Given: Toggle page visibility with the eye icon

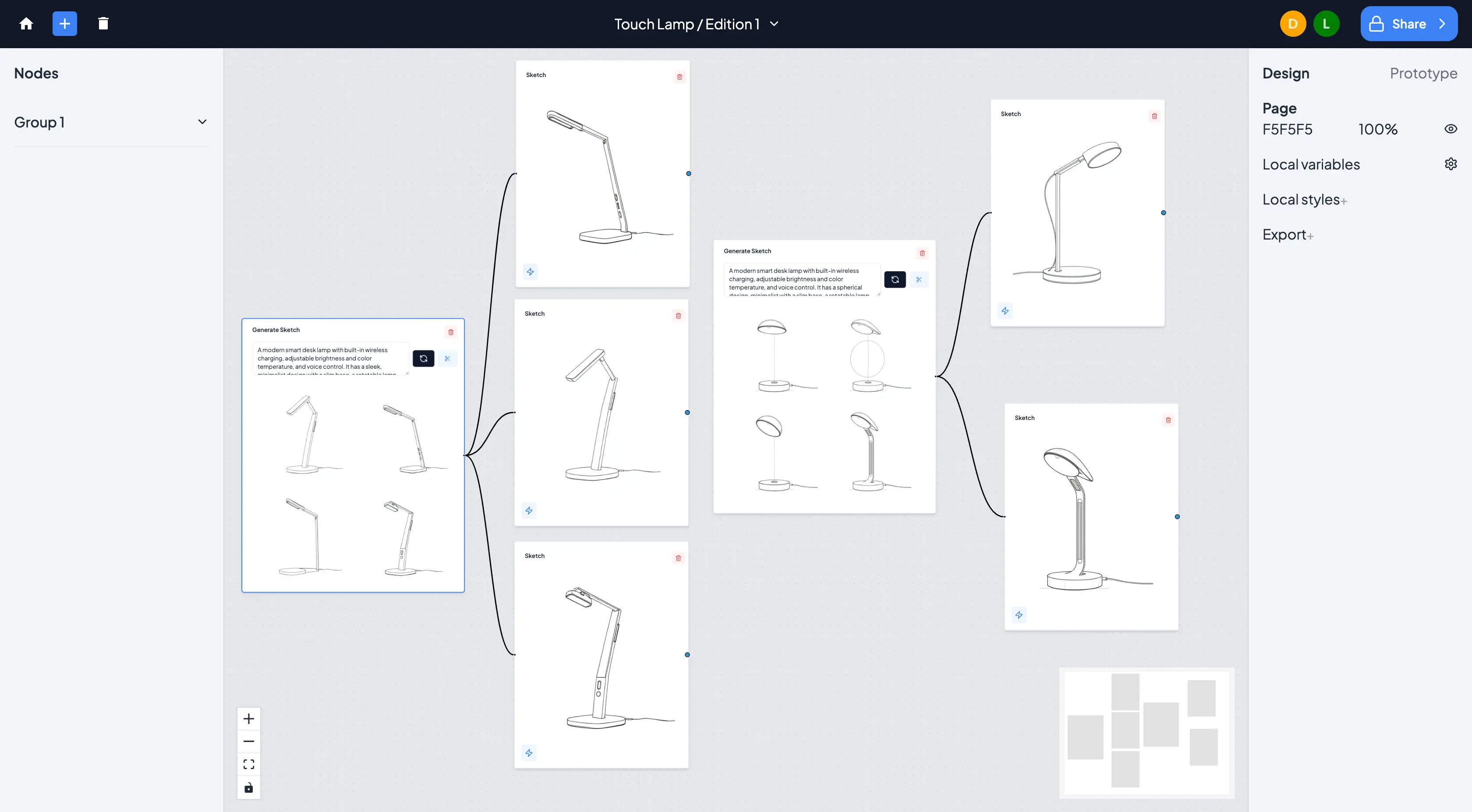Looking at the screenshot, I should tap(1451, 129).
